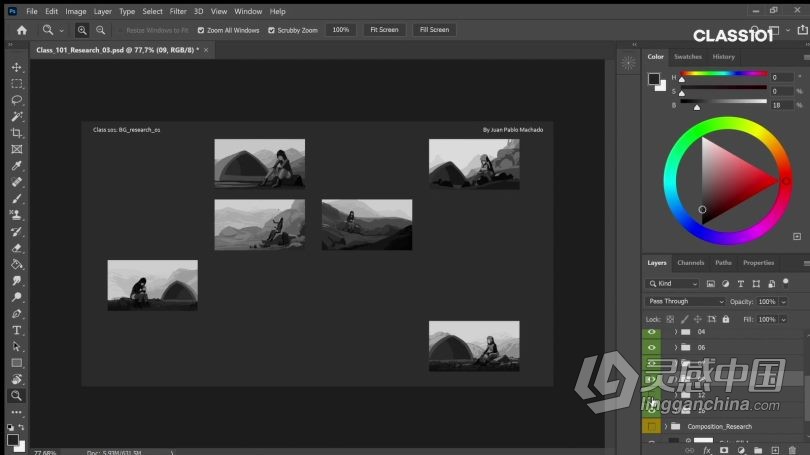
Task: Select the Crop tool
Action: pyautogui.click(x=17, y=133)
